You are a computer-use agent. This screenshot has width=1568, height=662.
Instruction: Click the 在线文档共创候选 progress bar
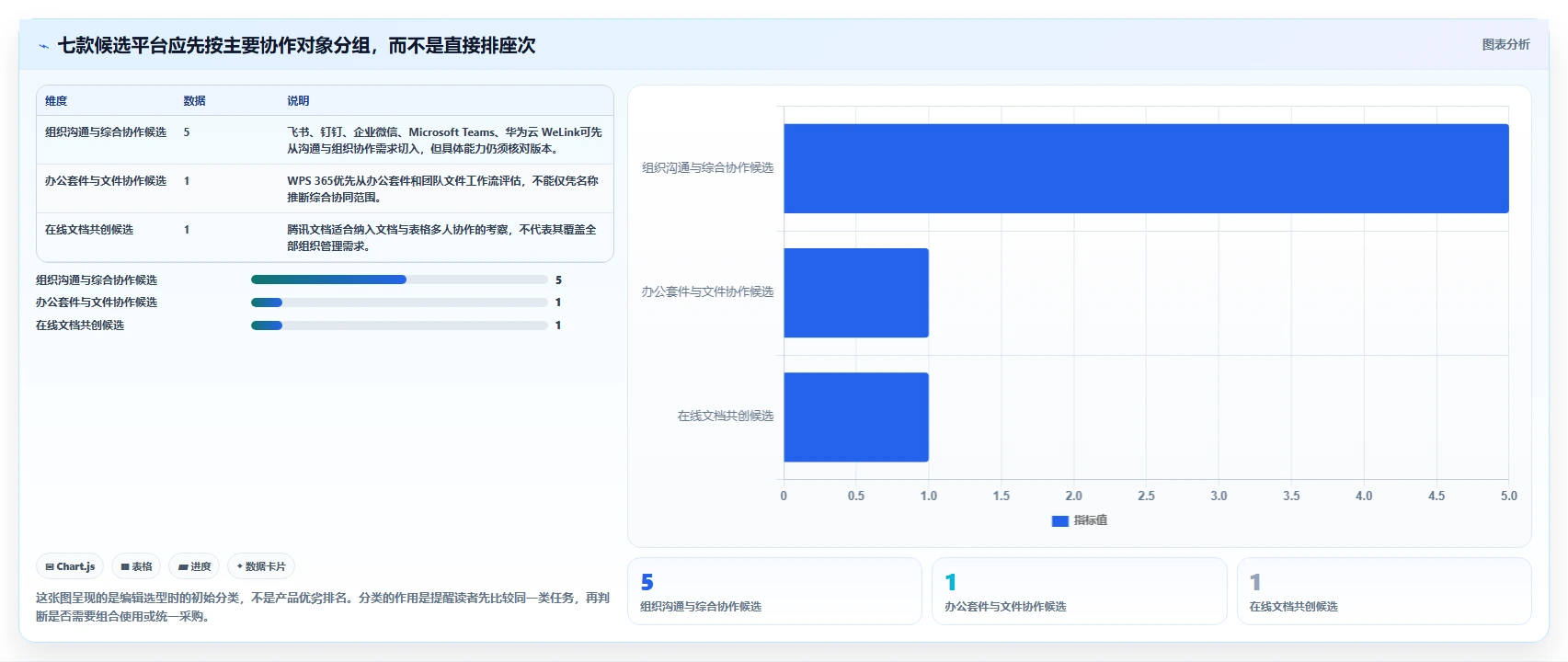399,325
